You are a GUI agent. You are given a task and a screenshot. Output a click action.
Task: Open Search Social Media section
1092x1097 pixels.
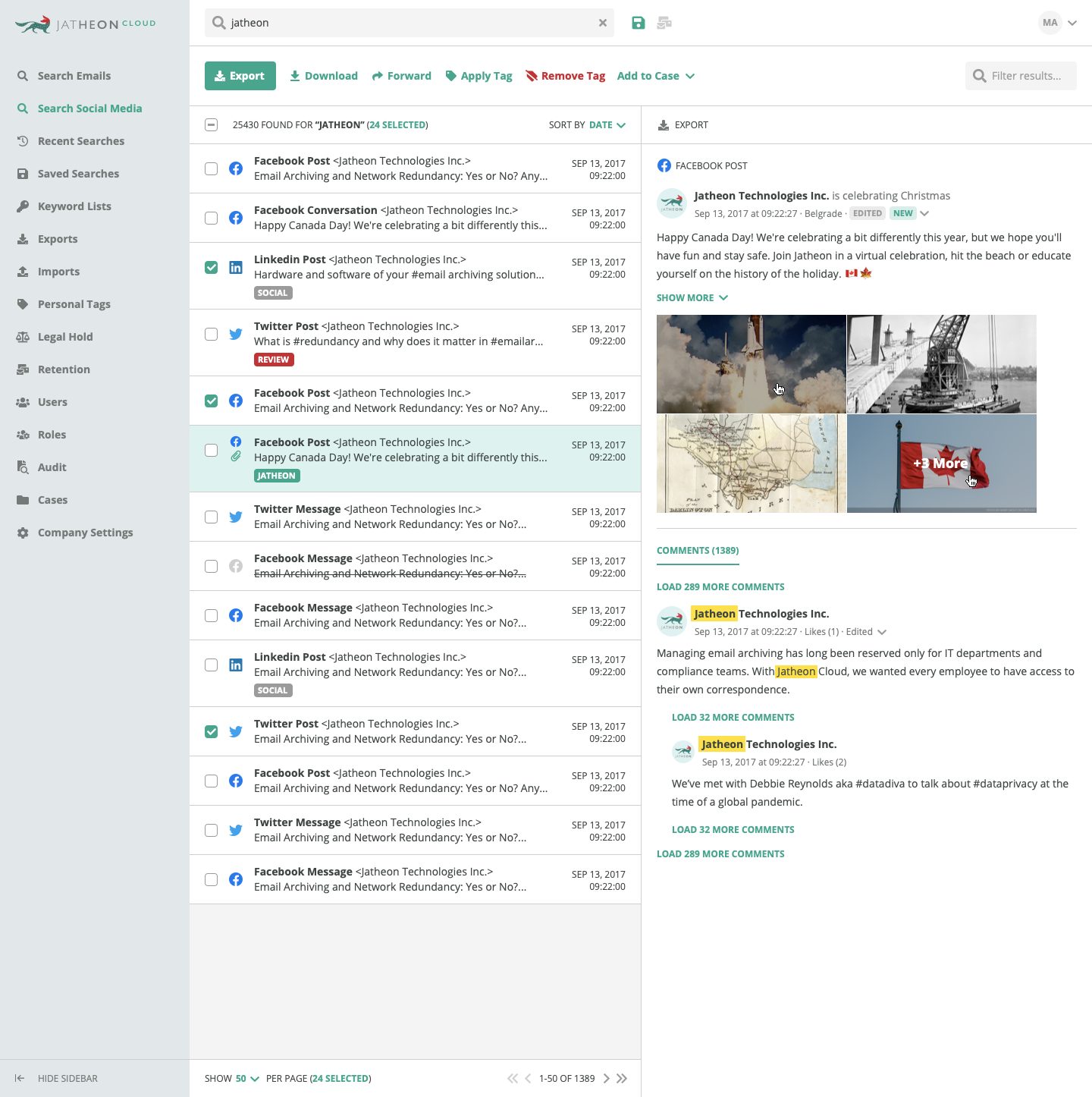click(89, 108)
